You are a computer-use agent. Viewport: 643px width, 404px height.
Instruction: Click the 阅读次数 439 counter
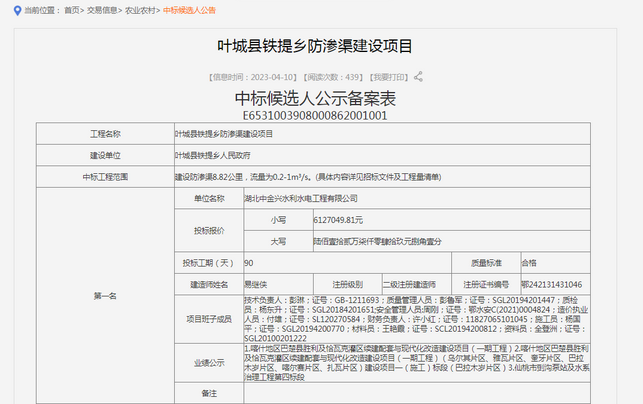tap(334, 76)
